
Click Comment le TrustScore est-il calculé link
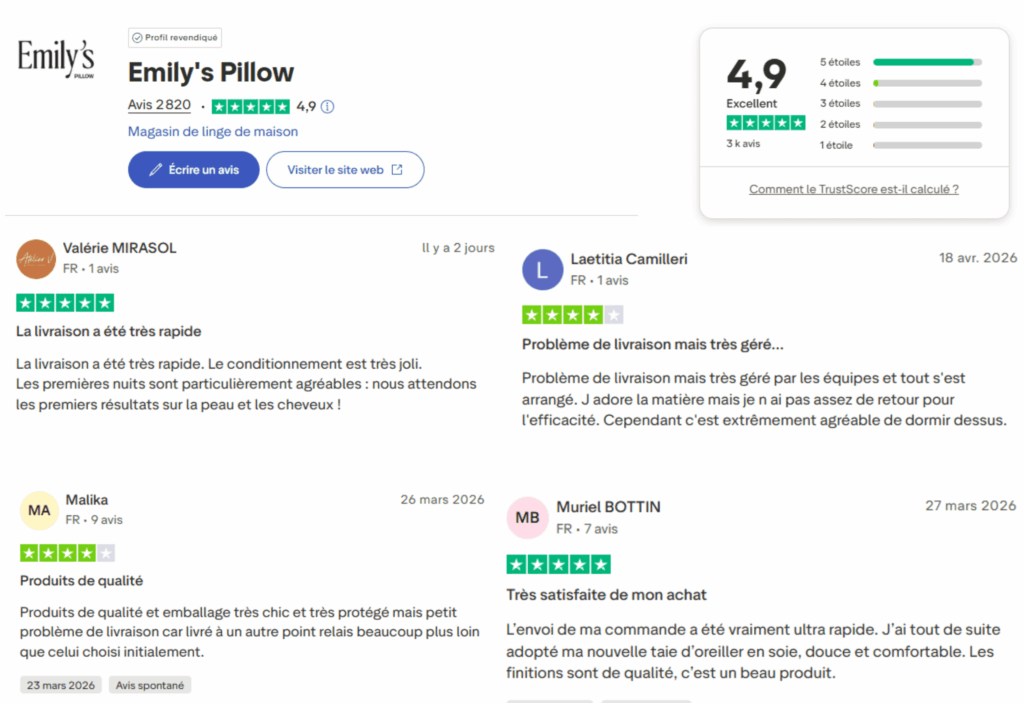click(853, 189)
